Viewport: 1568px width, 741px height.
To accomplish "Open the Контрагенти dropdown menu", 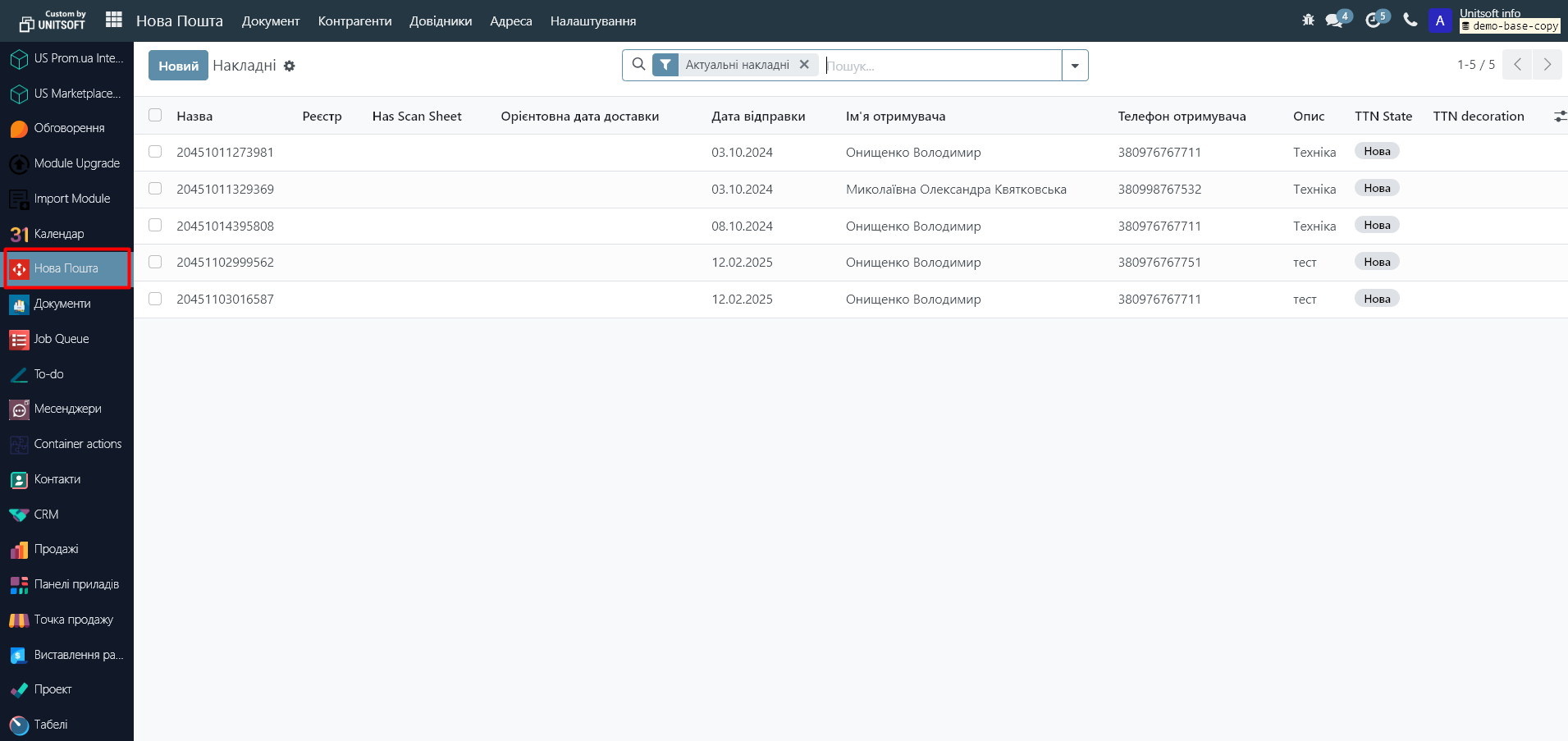I will [354, 21].
